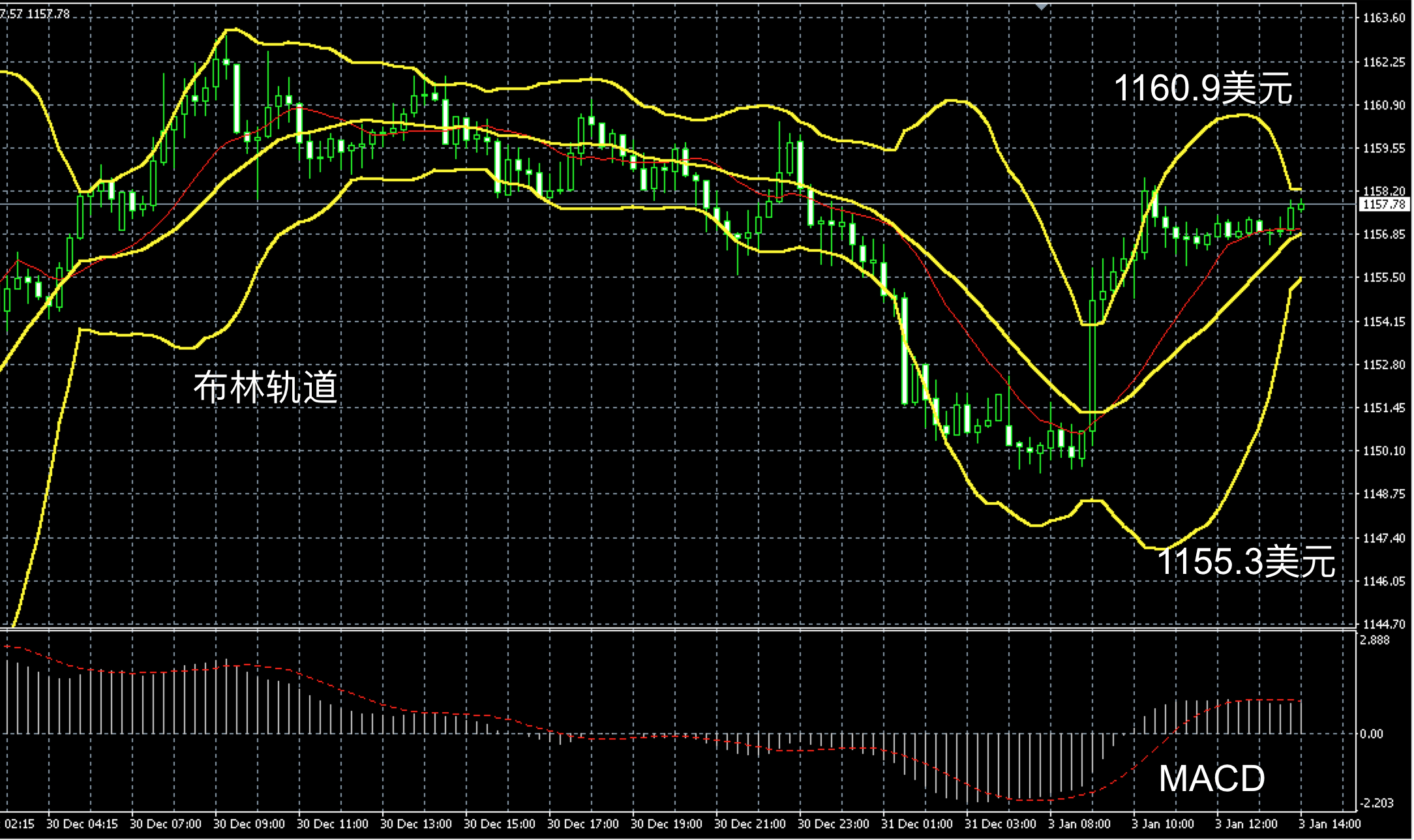
Task: Click the 1158.20 price scale label
Action: [1384, 191]
